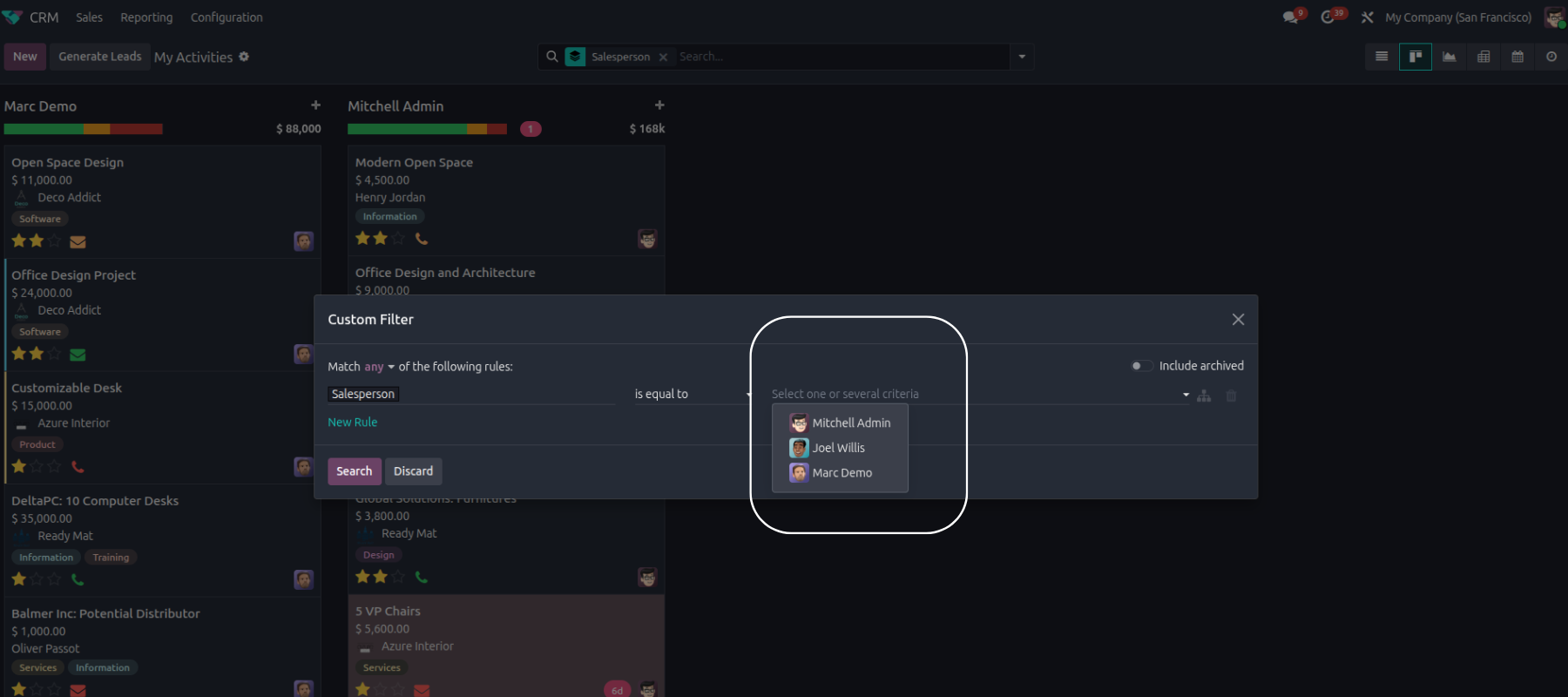Click green segment of Marc Demo progress bar
Viewport: 1568px width, 697px height.
click(x=44, y=129)
